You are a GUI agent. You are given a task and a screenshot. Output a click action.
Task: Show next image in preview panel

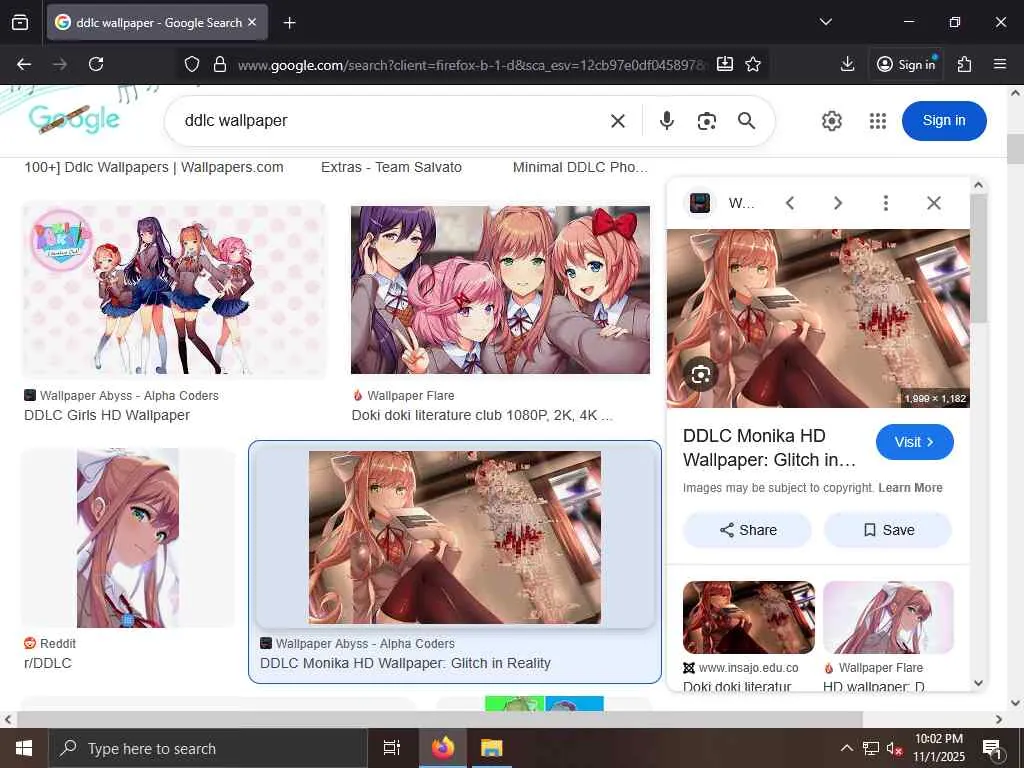pos(838,203)
